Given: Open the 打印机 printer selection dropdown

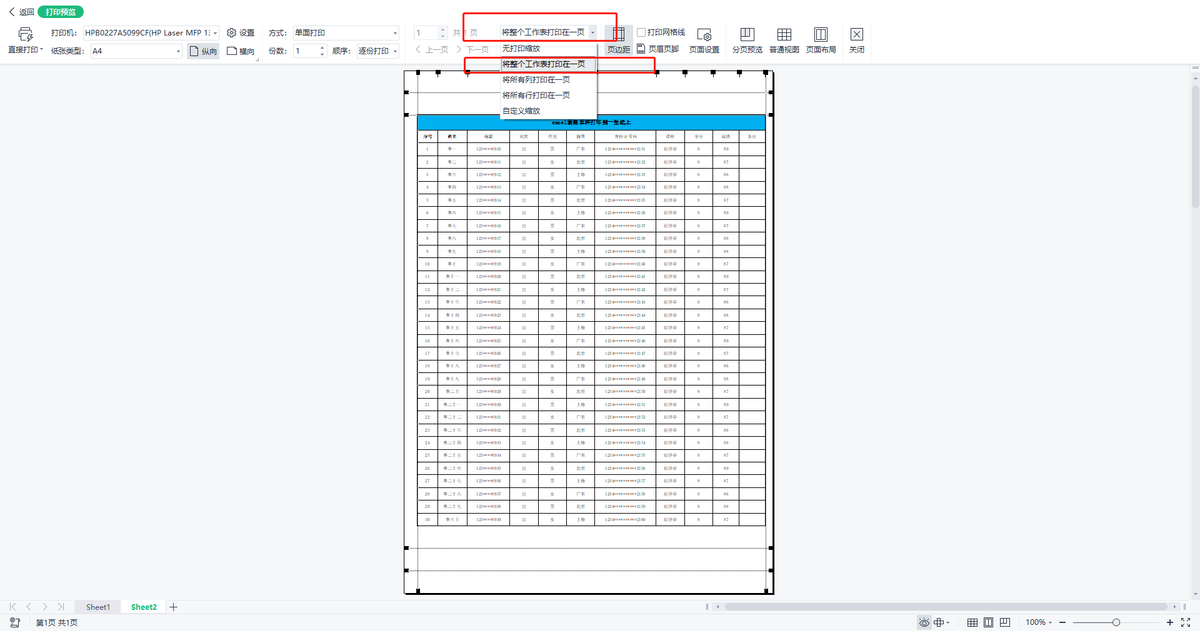Looking at the screenshot, I should point(152,32).
